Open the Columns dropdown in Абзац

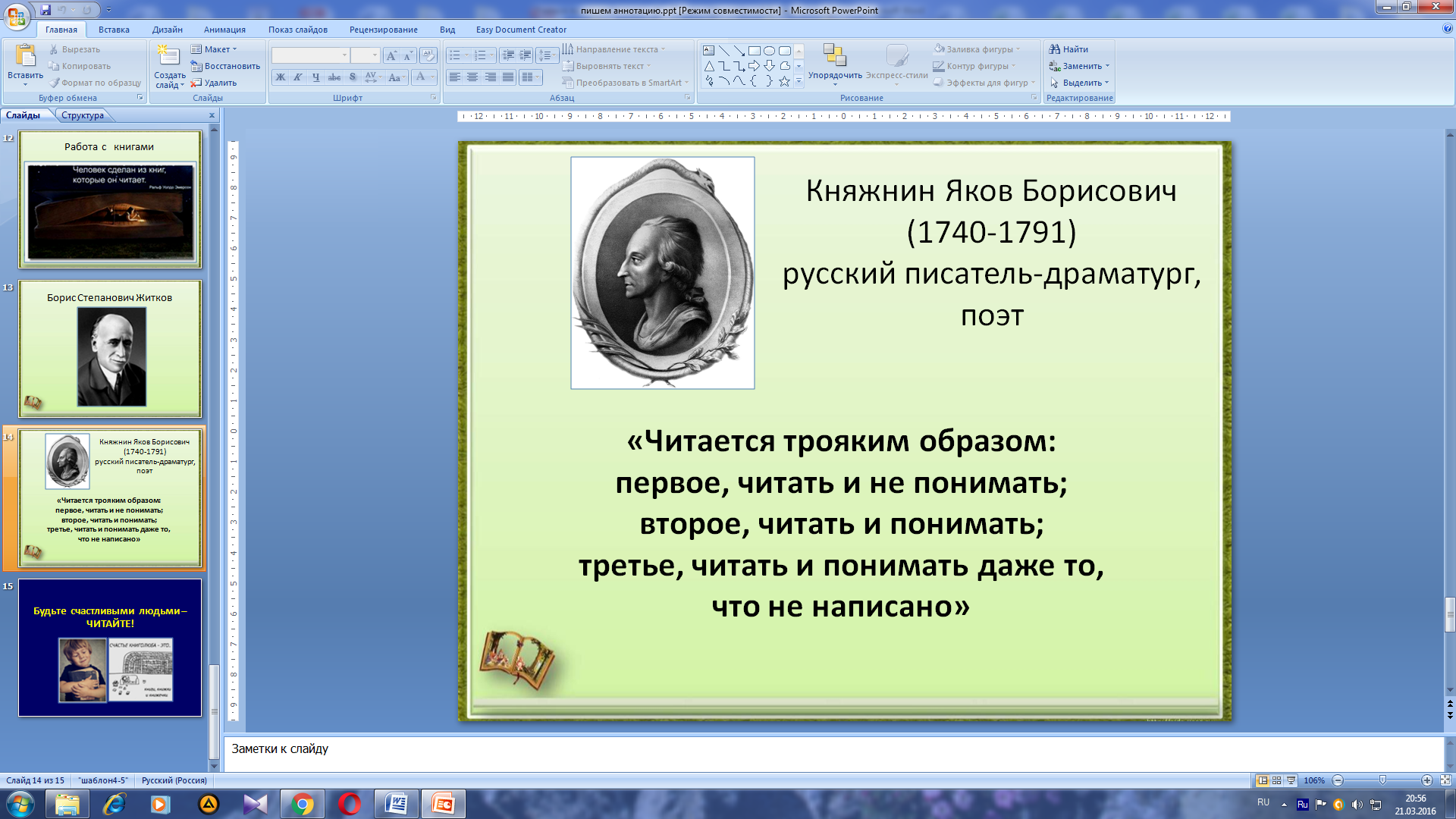[x=531, y=77]
